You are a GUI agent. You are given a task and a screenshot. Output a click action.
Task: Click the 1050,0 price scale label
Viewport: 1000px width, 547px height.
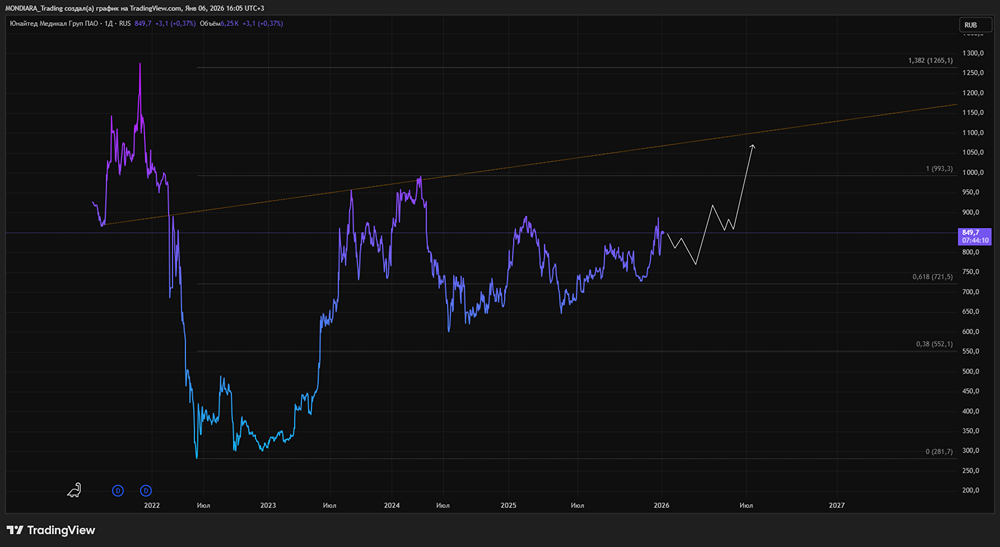coord(973,152)
